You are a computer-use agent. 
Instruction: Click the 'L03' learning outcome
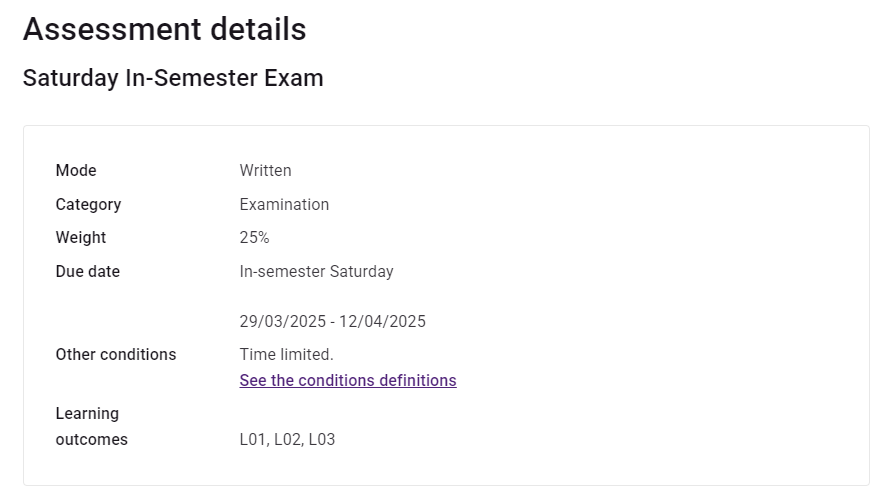(322, 439)
